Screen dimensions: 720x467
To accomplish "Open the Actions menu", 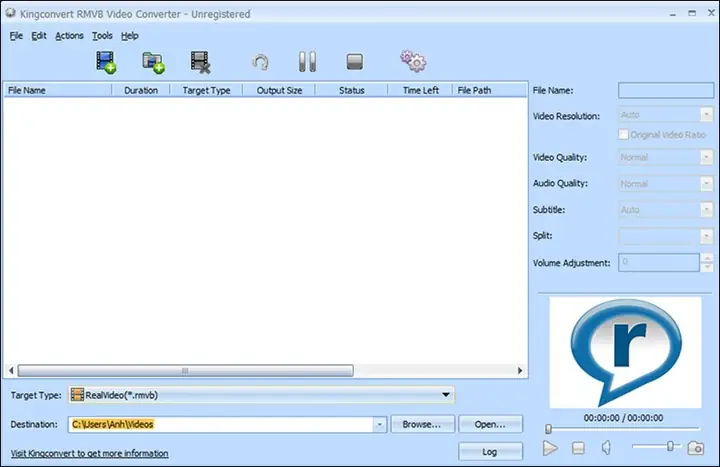I will (69, 36).
